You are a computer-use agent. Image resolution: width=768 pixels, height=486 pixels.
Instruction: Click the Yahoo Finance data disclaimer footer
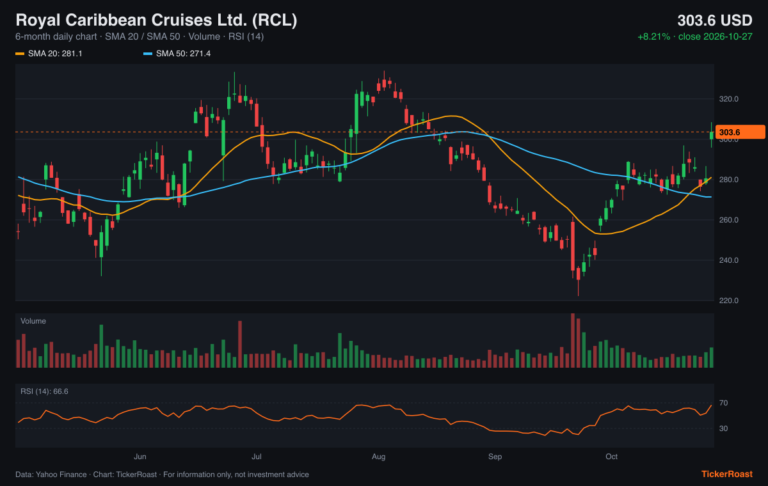click(x=162, y=474)
